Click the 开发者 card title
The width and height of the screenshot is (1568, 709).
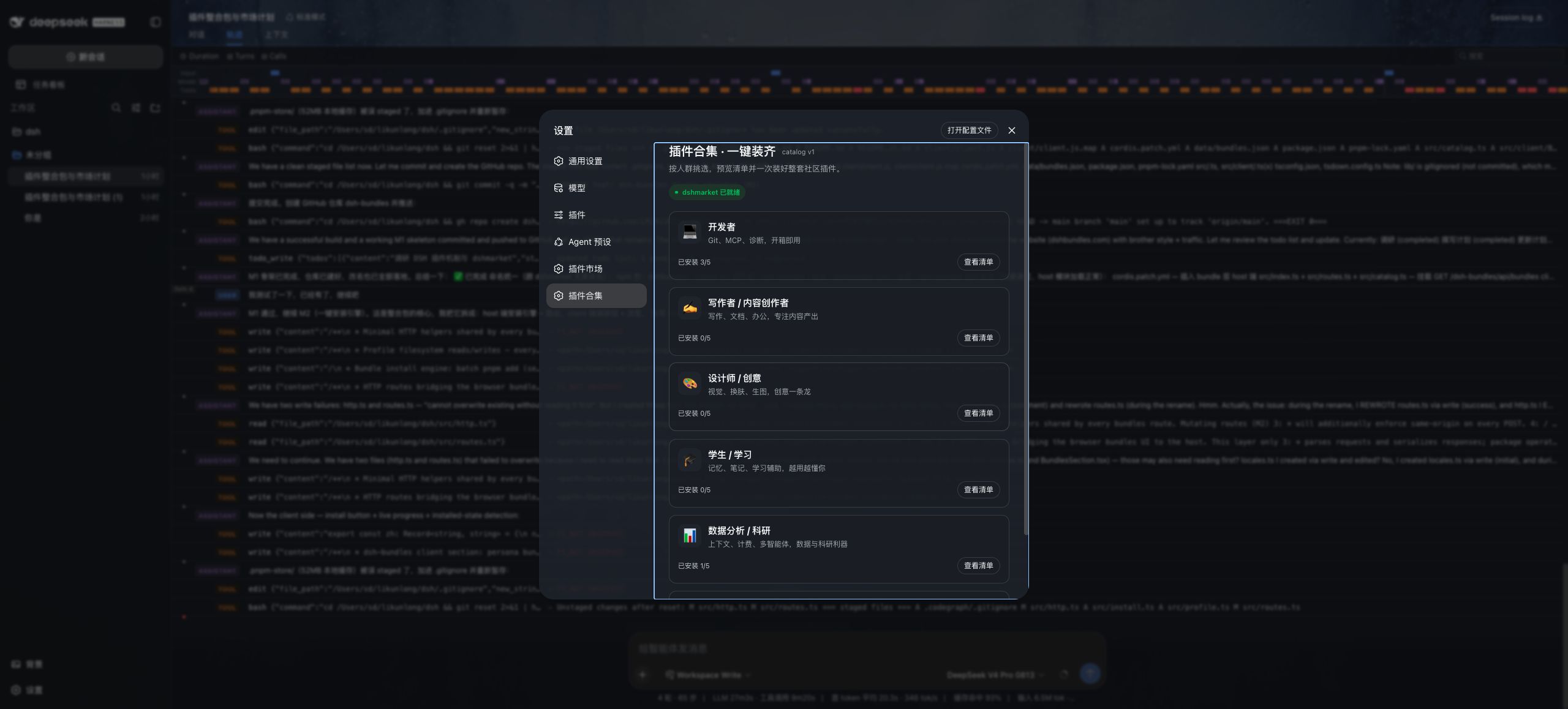pyautogui.click(x=722, y=227)
